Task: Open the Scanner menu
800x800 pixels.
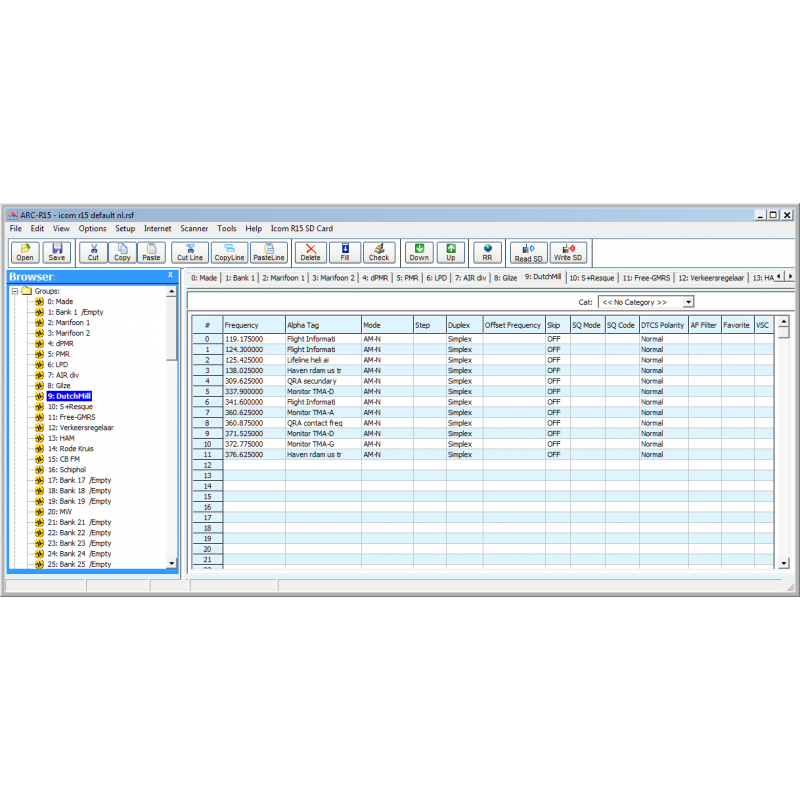Action: coord(194,228)
